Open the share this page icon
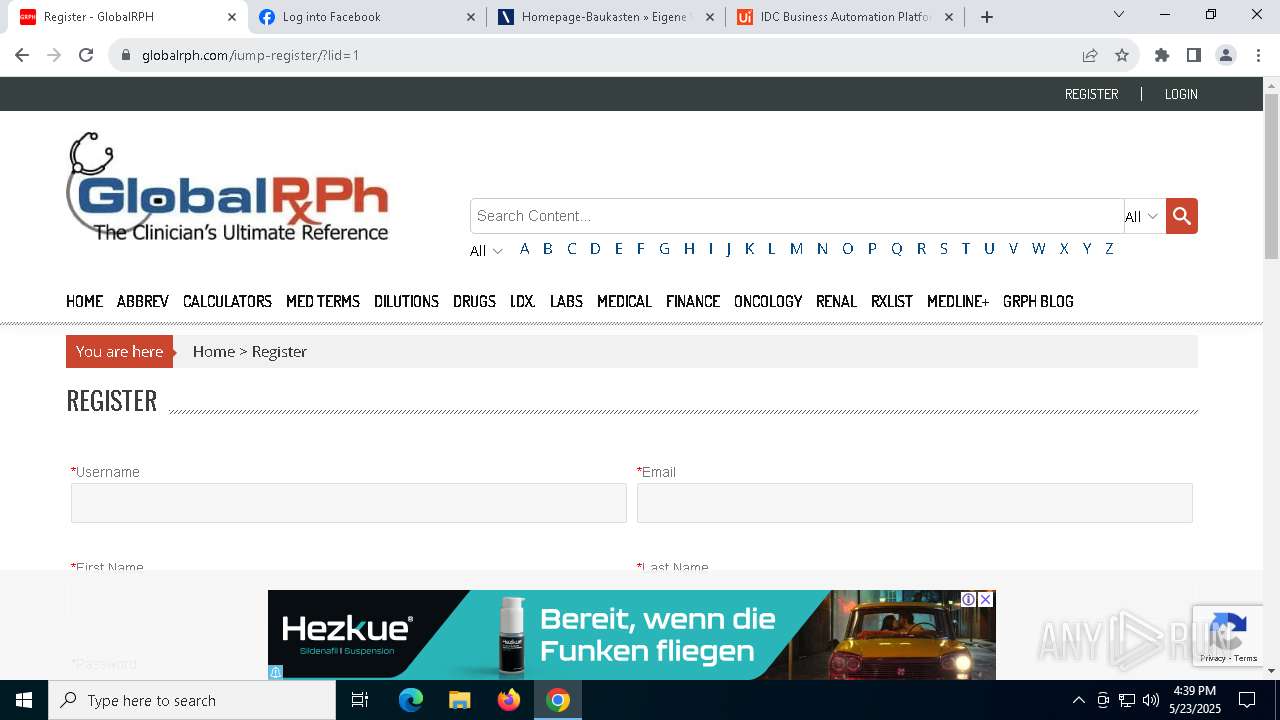Screen dimensions: 1280x720 point(1090,55)
